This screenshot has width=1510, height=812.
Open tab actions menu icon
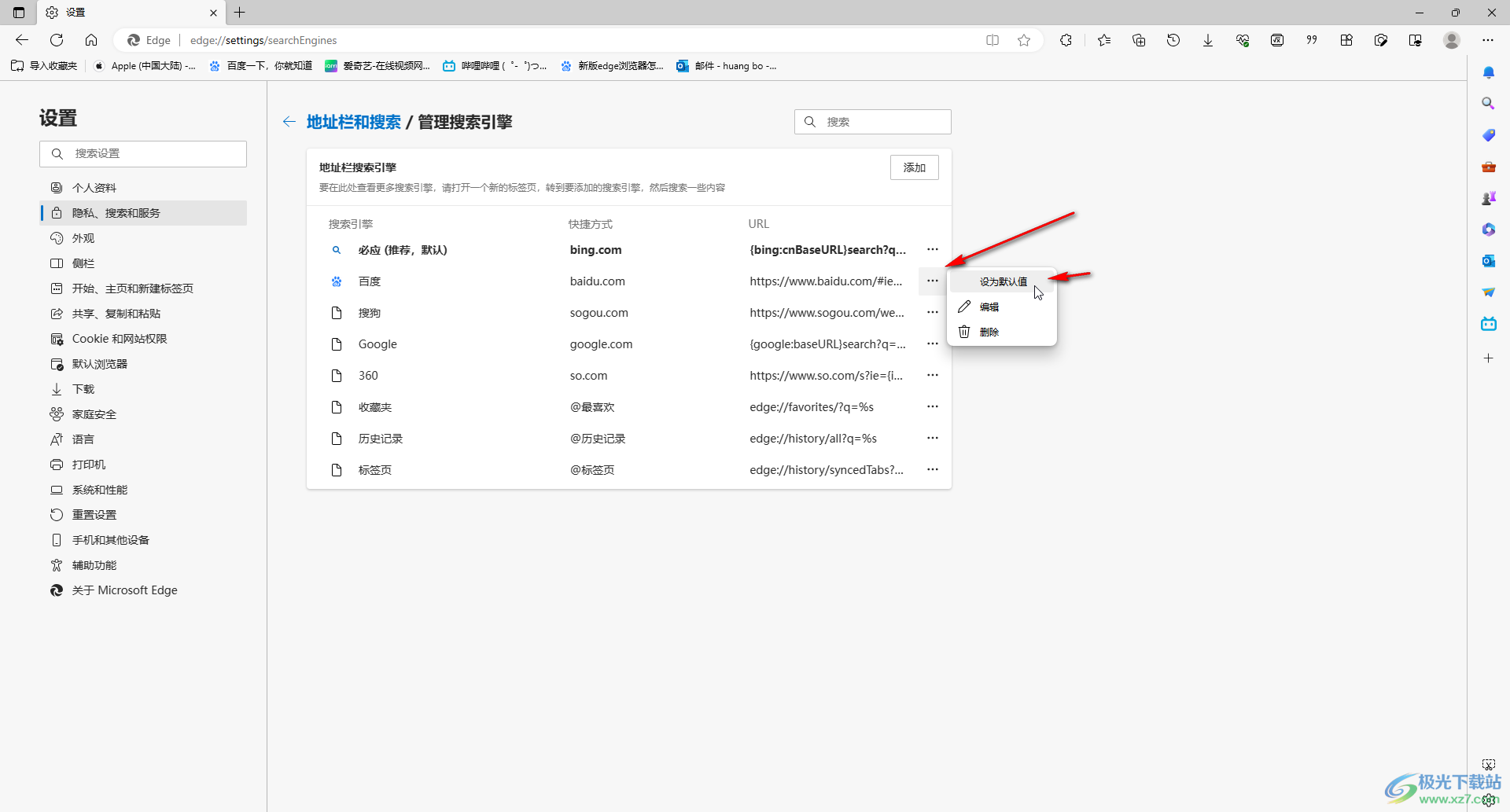click(19, 13)
